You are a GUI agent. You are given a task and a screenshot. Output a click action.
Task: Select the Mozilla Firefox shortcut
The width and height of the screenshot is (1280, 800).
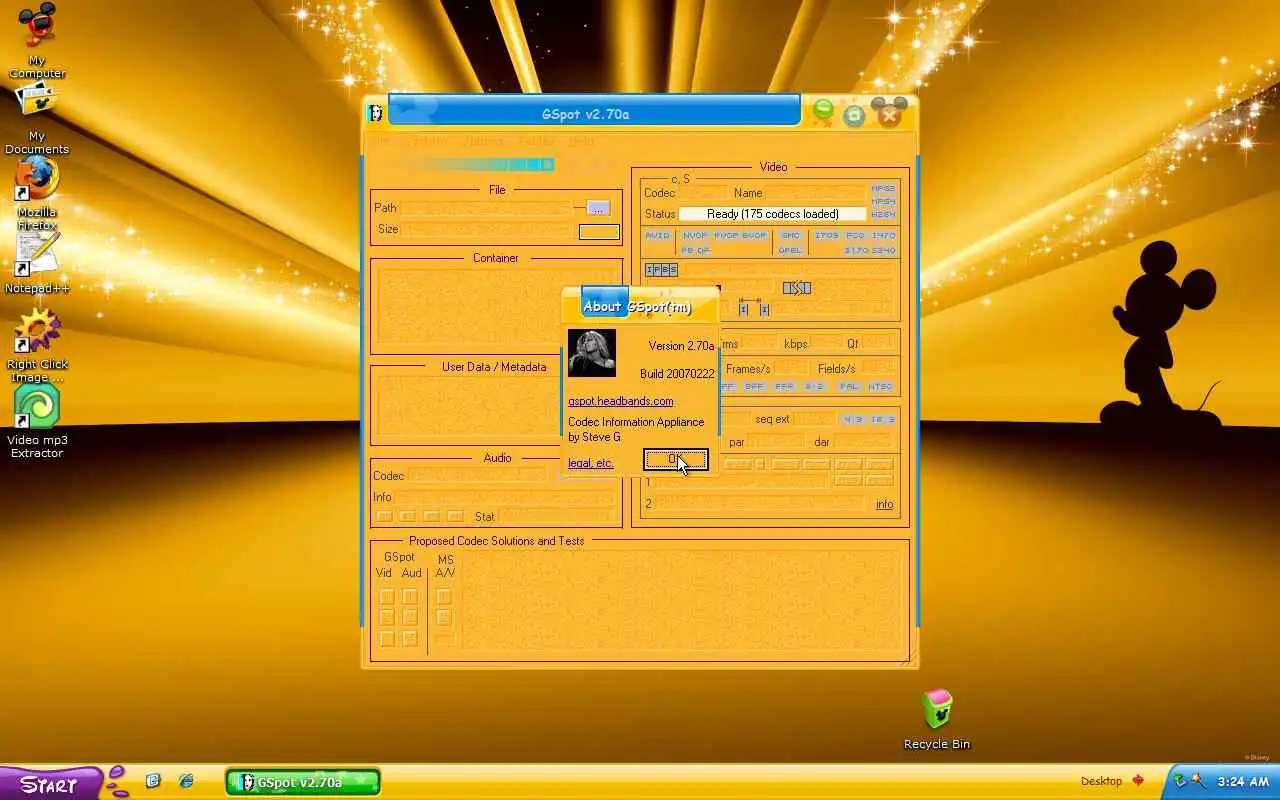(37, 193)
